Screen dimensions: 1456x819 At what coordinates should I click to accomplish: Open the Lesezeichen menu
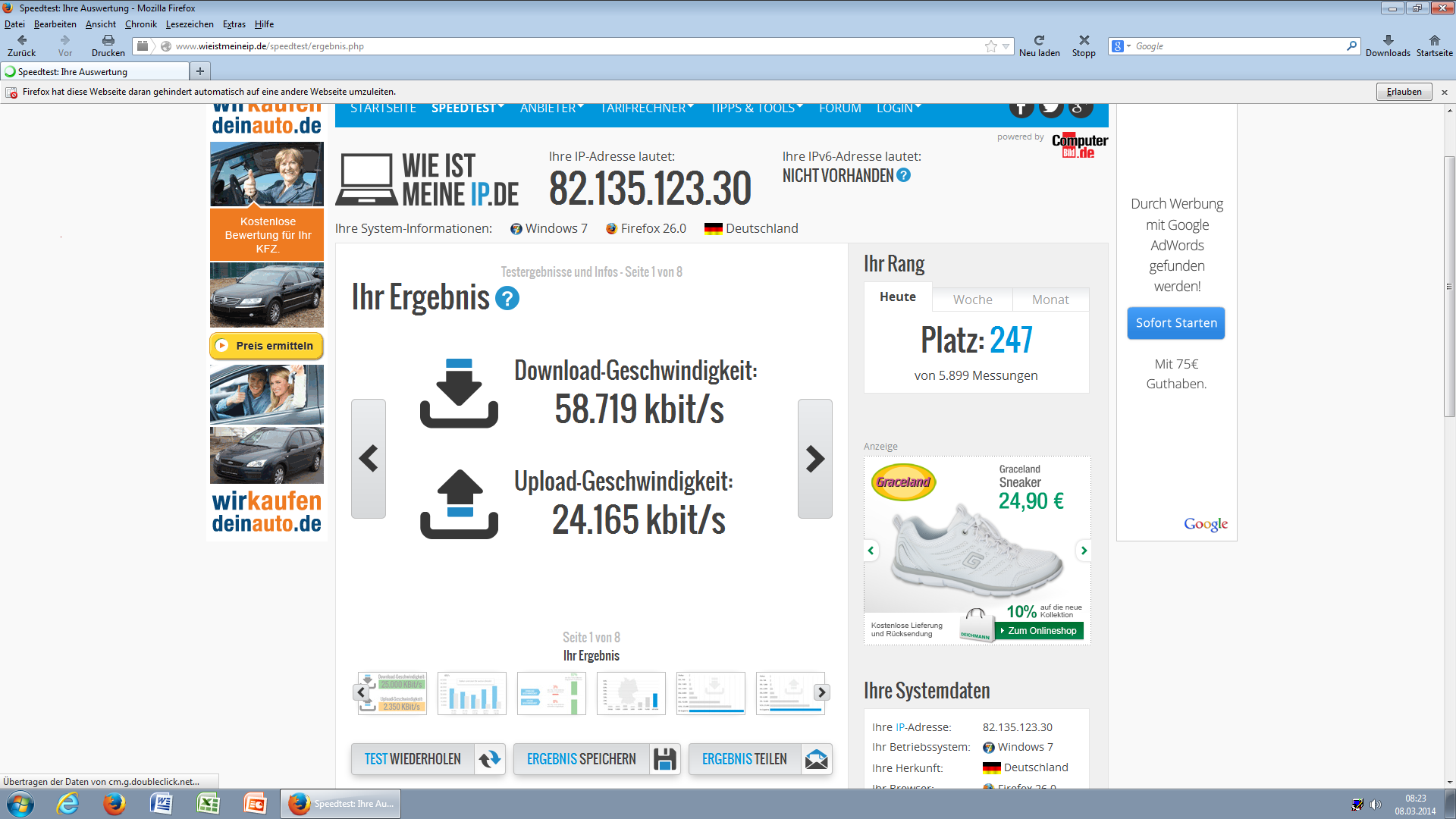tap(190, 24)
